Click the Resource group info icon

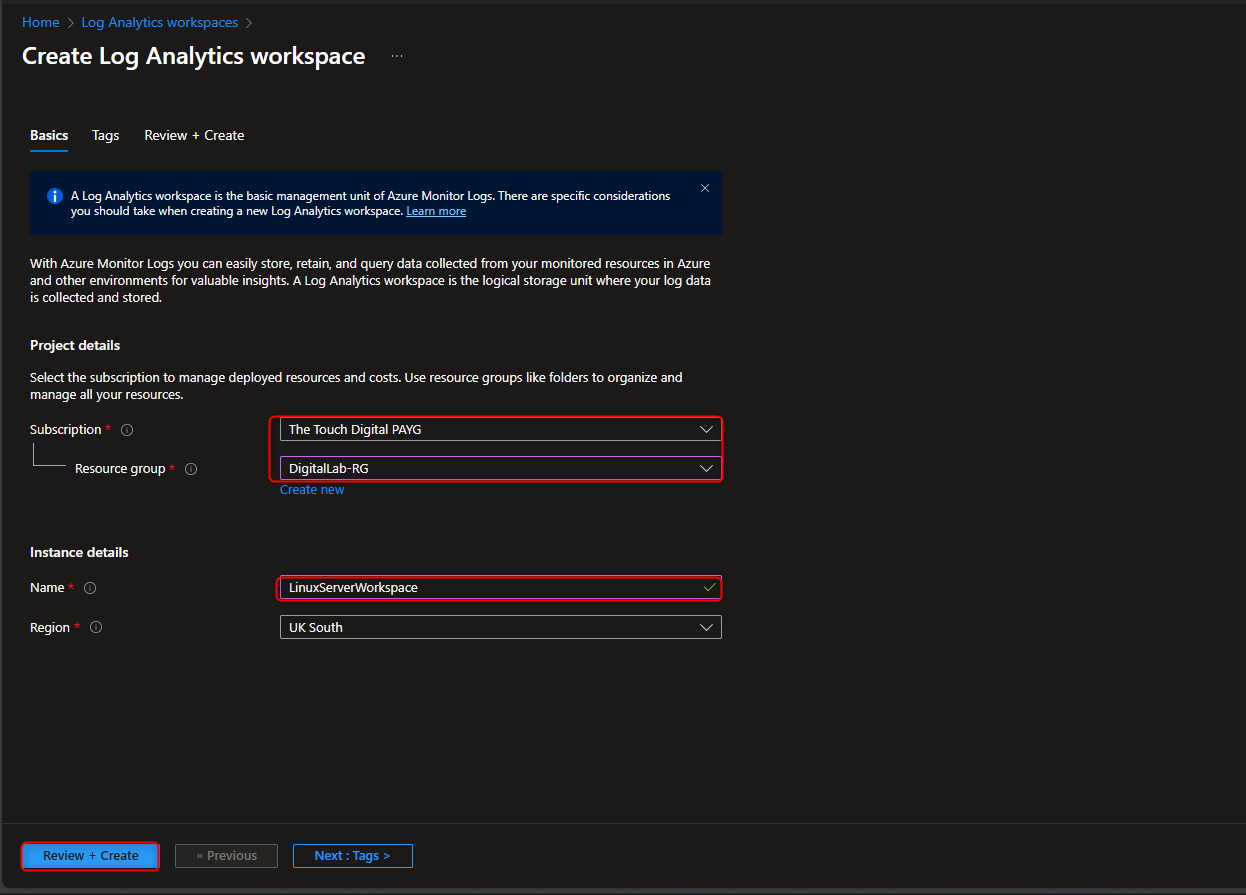191,468
